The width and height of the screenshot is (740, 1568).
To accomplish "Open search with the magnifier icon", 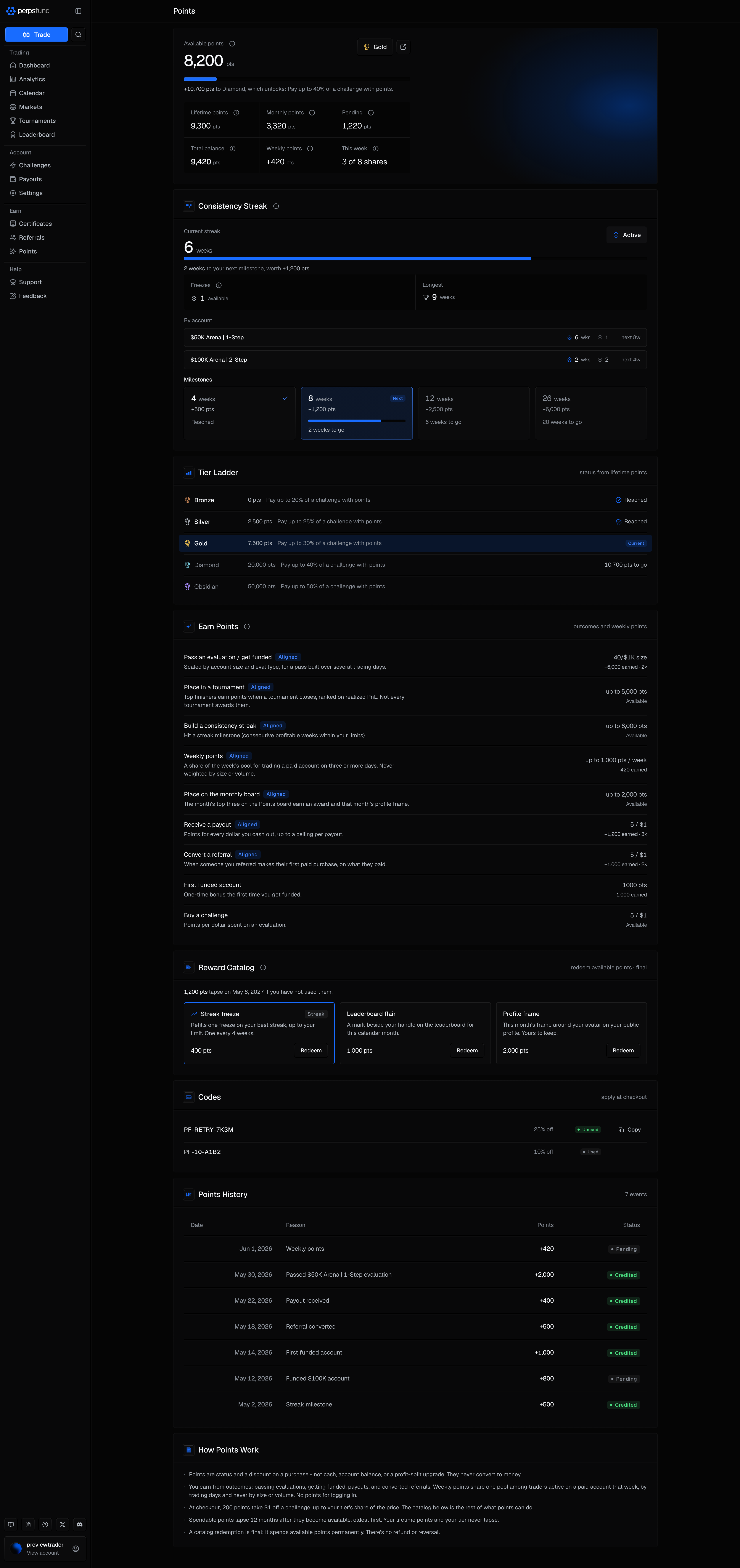I will (x=78, y=35).
